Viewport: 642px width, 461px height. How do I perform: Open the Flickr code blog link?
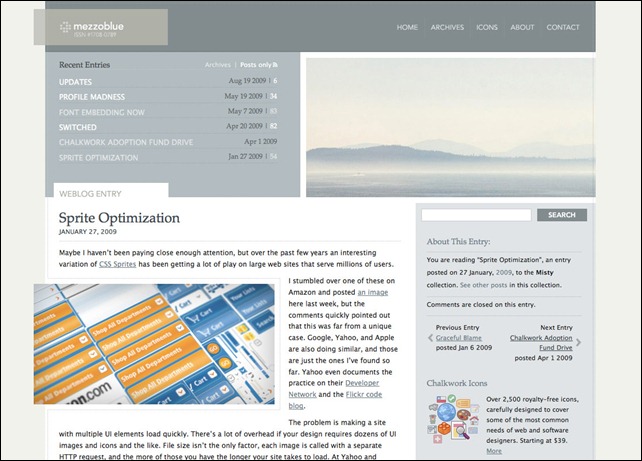coord(335,400)
